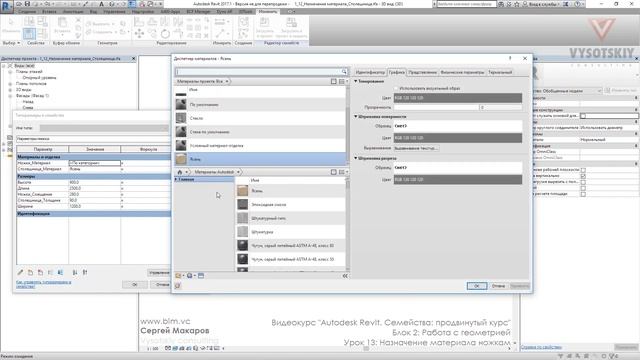Open the library list view options
The height and width of the screenshot is (360, 640).
[x=343, y=172]
